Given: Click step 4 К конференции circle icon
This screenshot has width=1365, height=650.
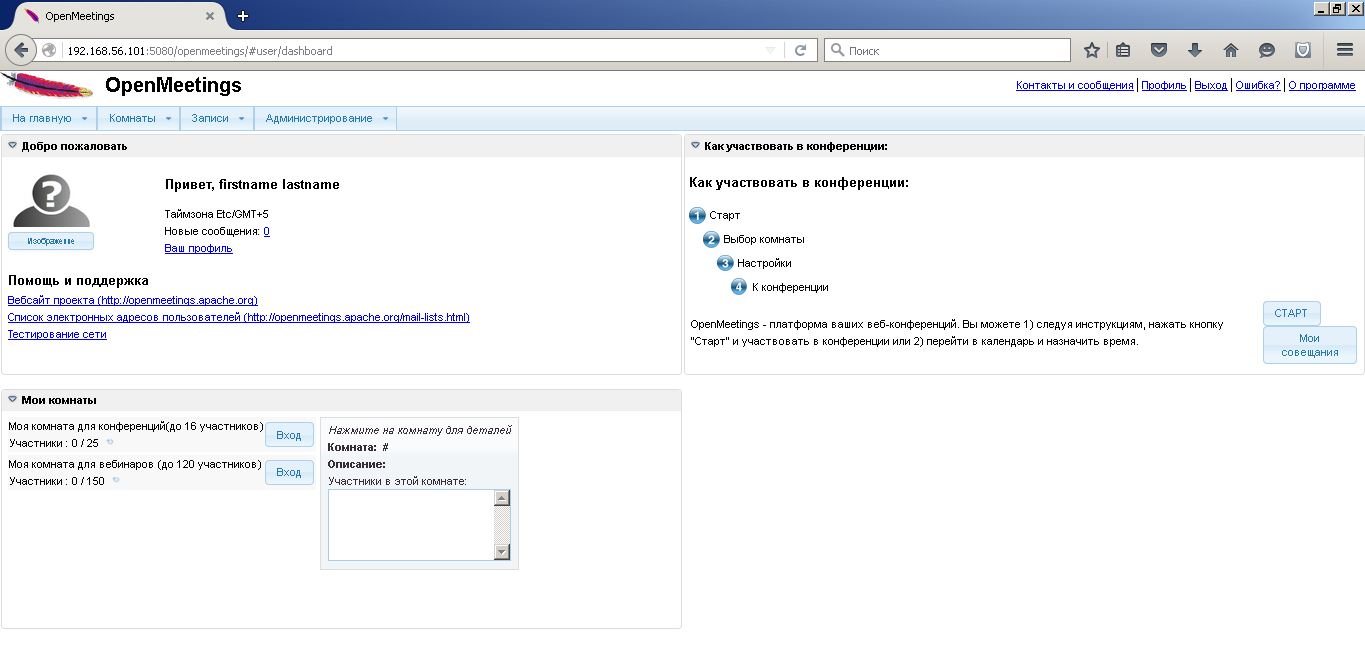Looking at the screenshot, I should point(739,287).
